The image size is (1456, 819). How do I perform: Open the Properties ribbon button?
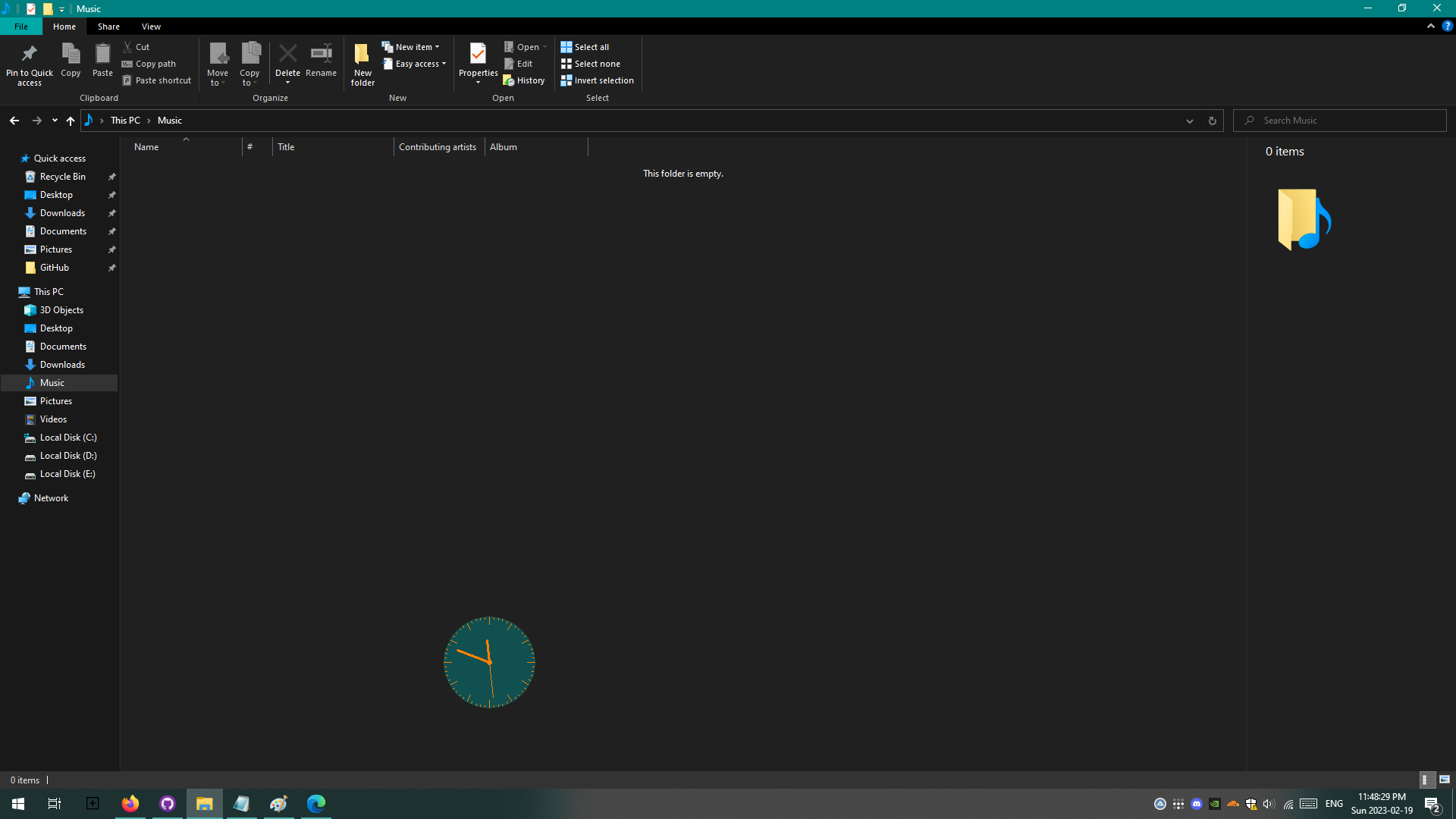[x=478, y=55]
